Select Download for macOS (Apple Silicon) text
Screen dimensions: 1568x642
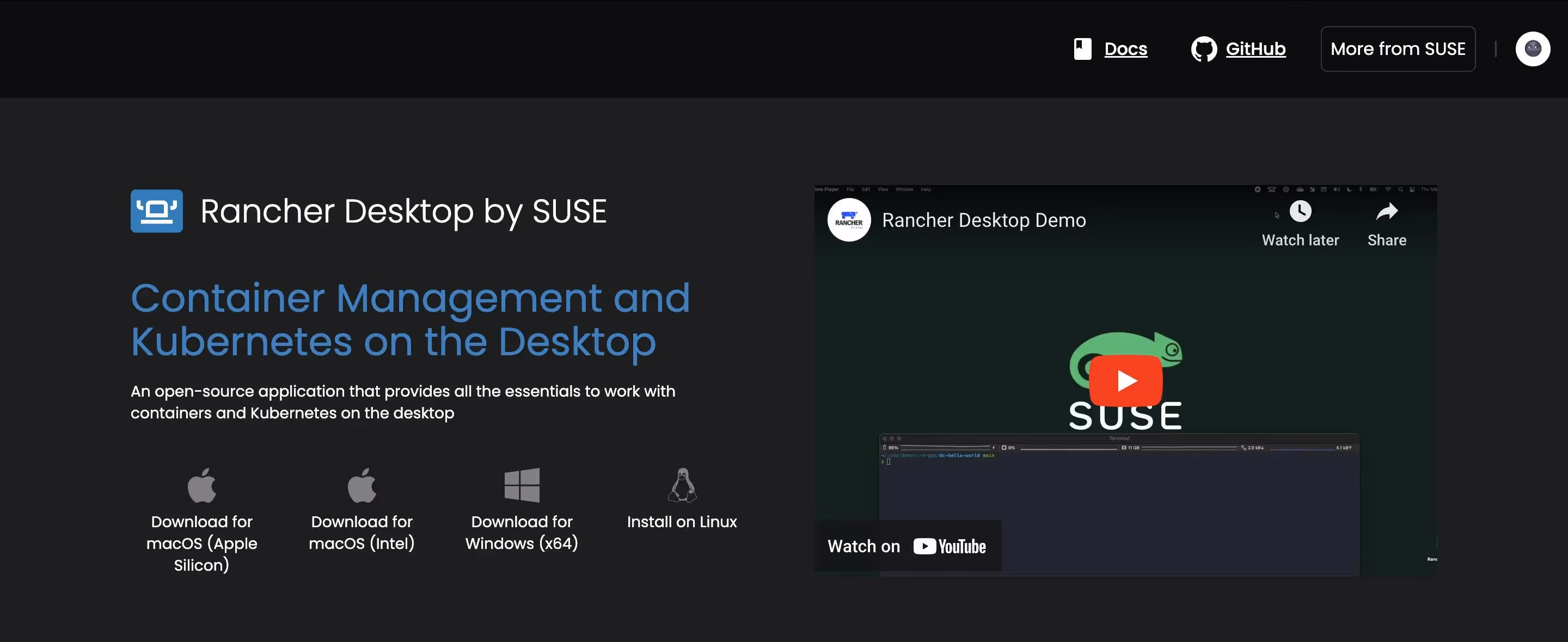(201, 543)
